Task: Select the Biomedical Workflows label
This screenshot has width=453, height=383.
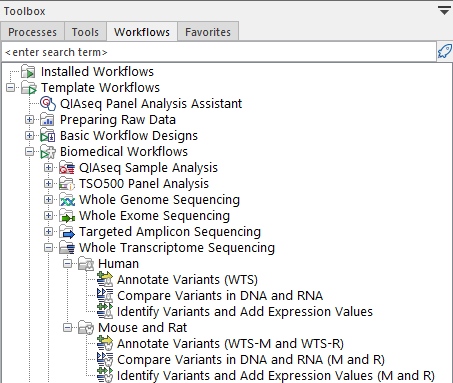Action: 124,152
